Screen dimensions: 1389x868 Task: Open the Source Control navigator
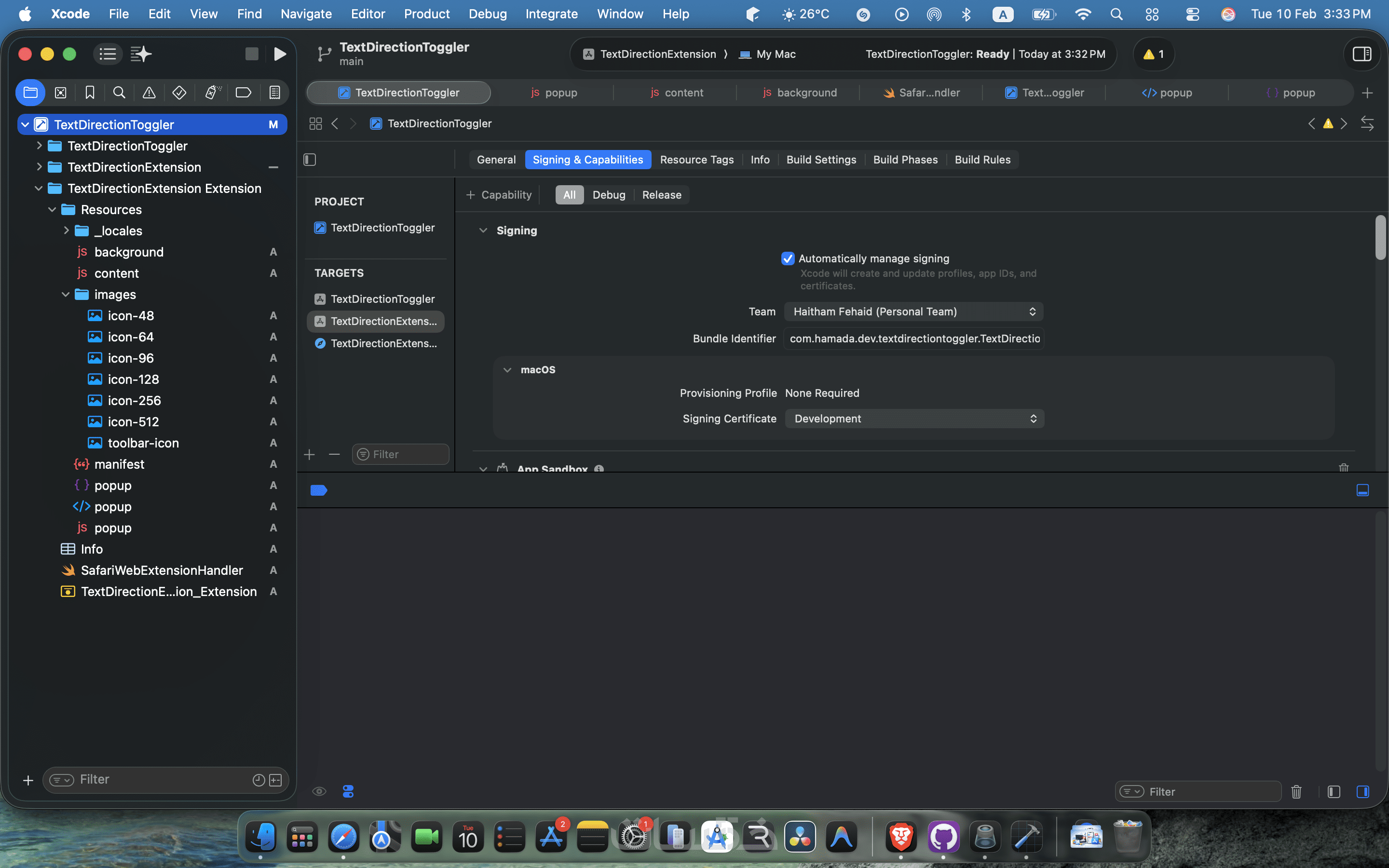pos(60,93)
